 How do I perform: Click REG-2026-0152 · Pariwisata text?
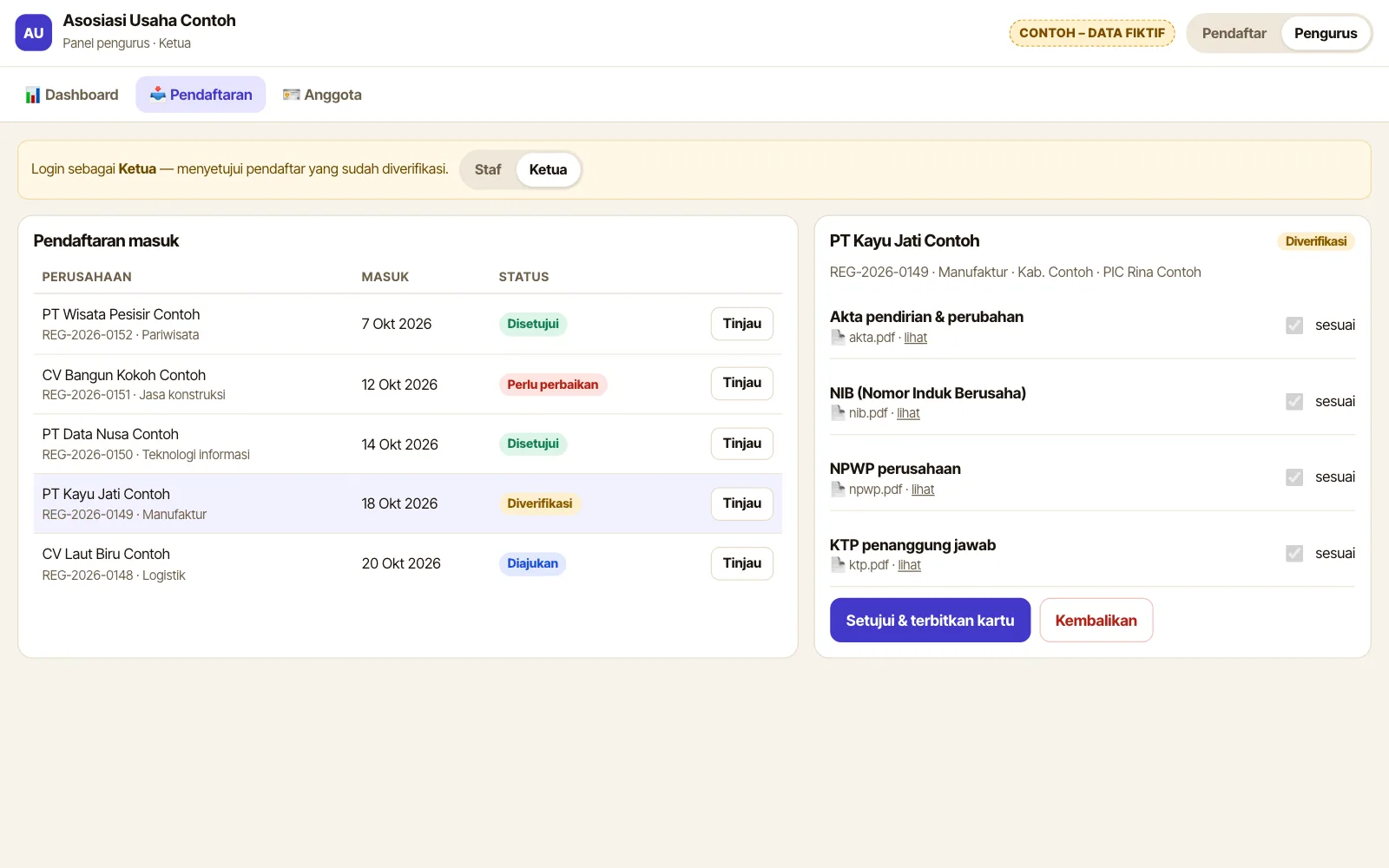click(121, 335)
